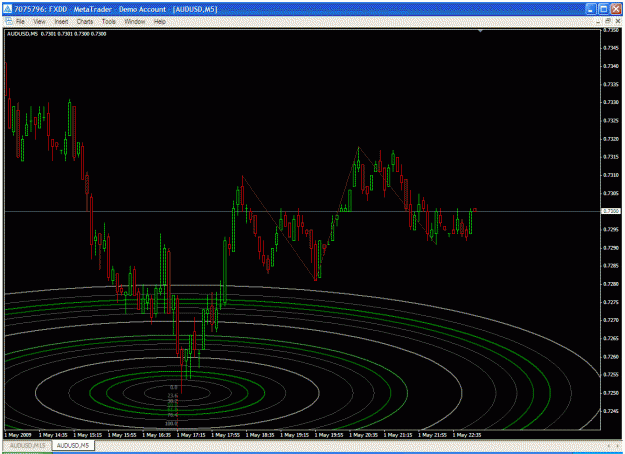Click the 0.7310 price scale label

pyautogui.click(x=611, y=175)
